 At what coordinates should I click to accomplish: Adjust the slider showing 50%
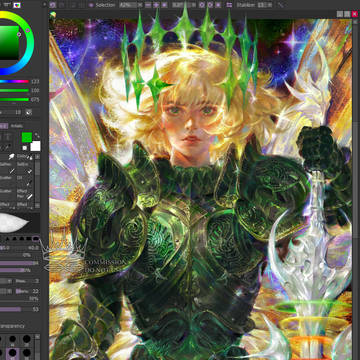click(x=20, y=299)
